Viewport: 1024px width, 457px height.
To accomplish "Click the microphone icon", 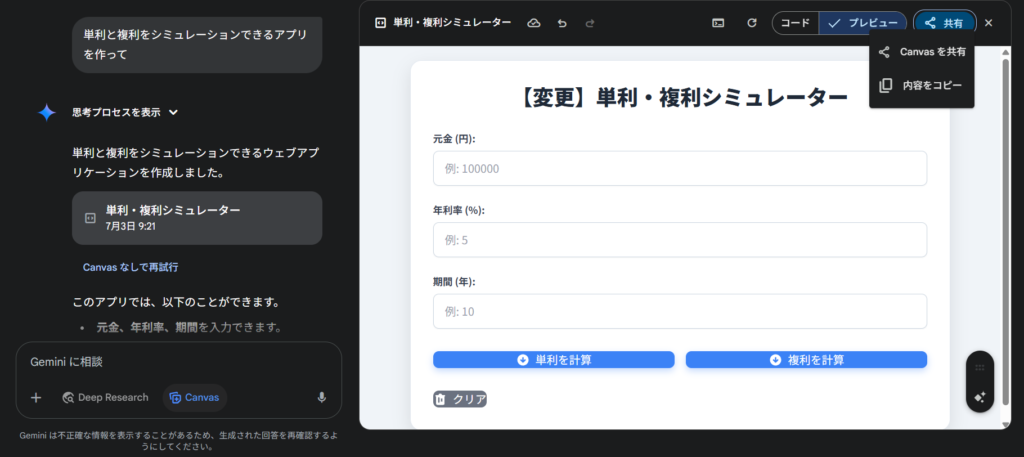I will click(x=321, y=398).
